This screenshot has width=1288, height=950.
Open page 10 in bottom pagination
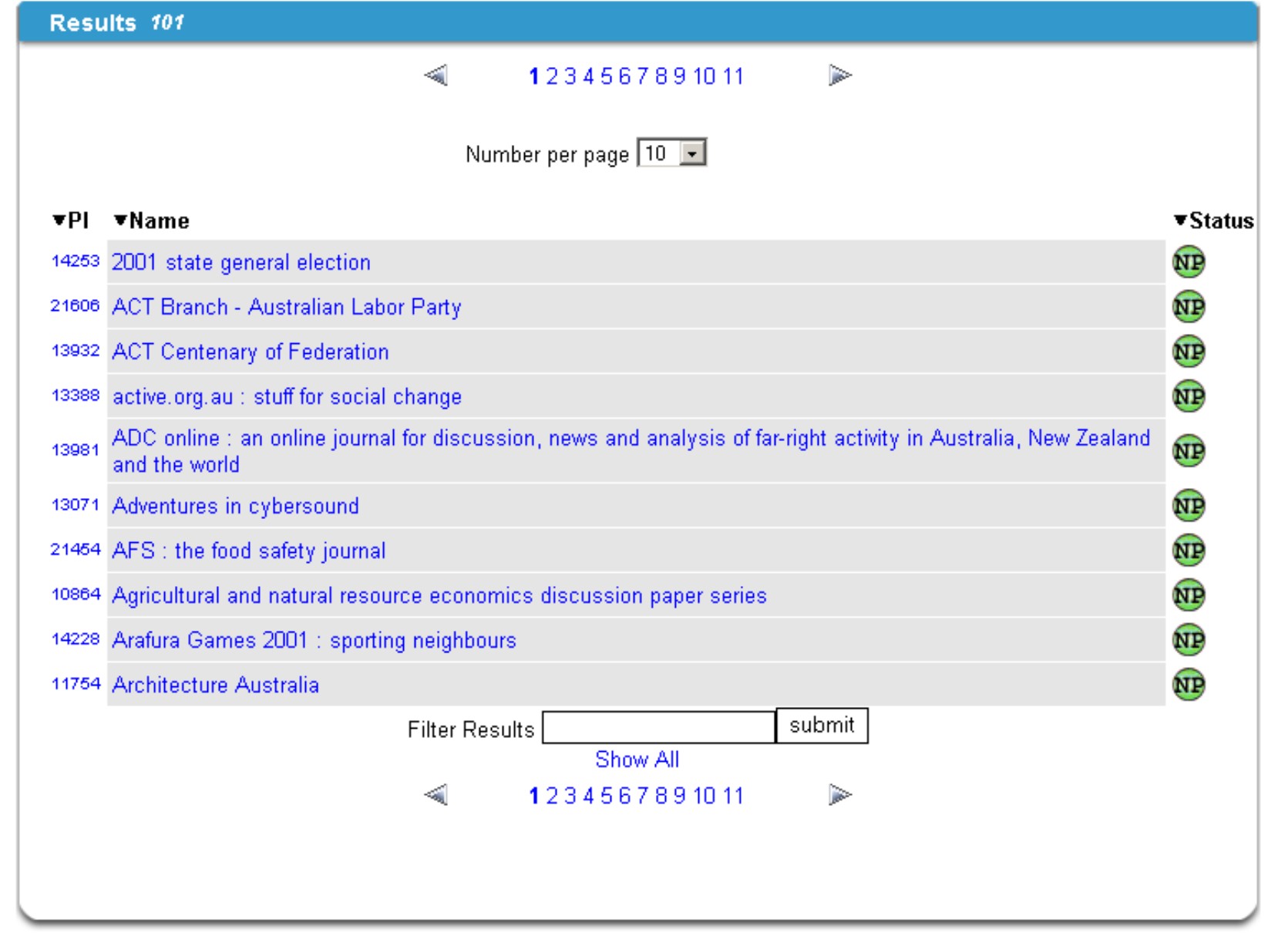coord(705,796)
